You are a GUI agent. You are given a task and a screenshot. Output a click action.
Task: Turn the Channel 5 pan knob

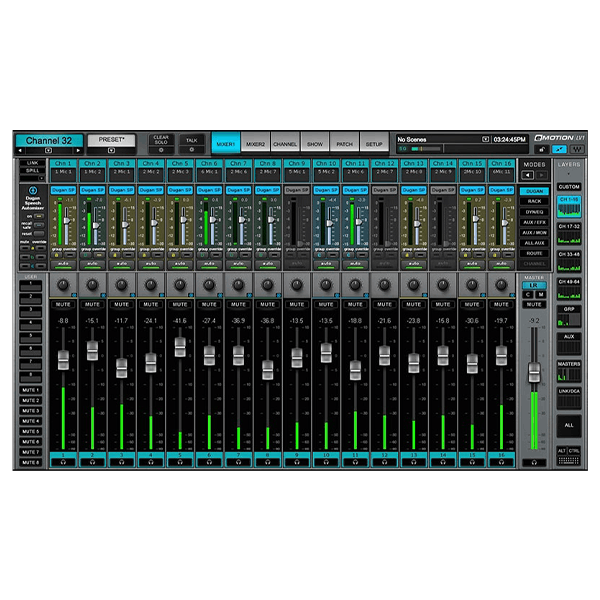click(179, 286)
